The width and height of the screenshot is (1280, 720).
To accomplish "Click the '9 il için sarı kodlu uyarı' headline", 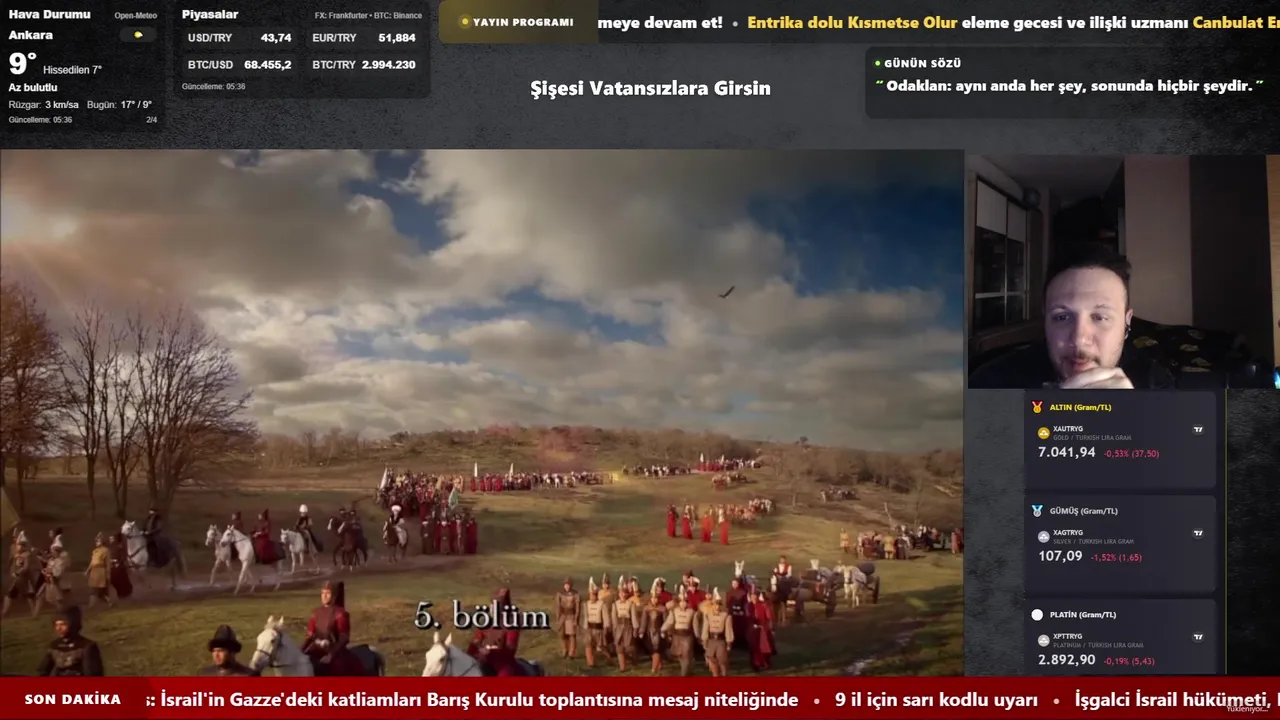I will [x=936, y=700].
